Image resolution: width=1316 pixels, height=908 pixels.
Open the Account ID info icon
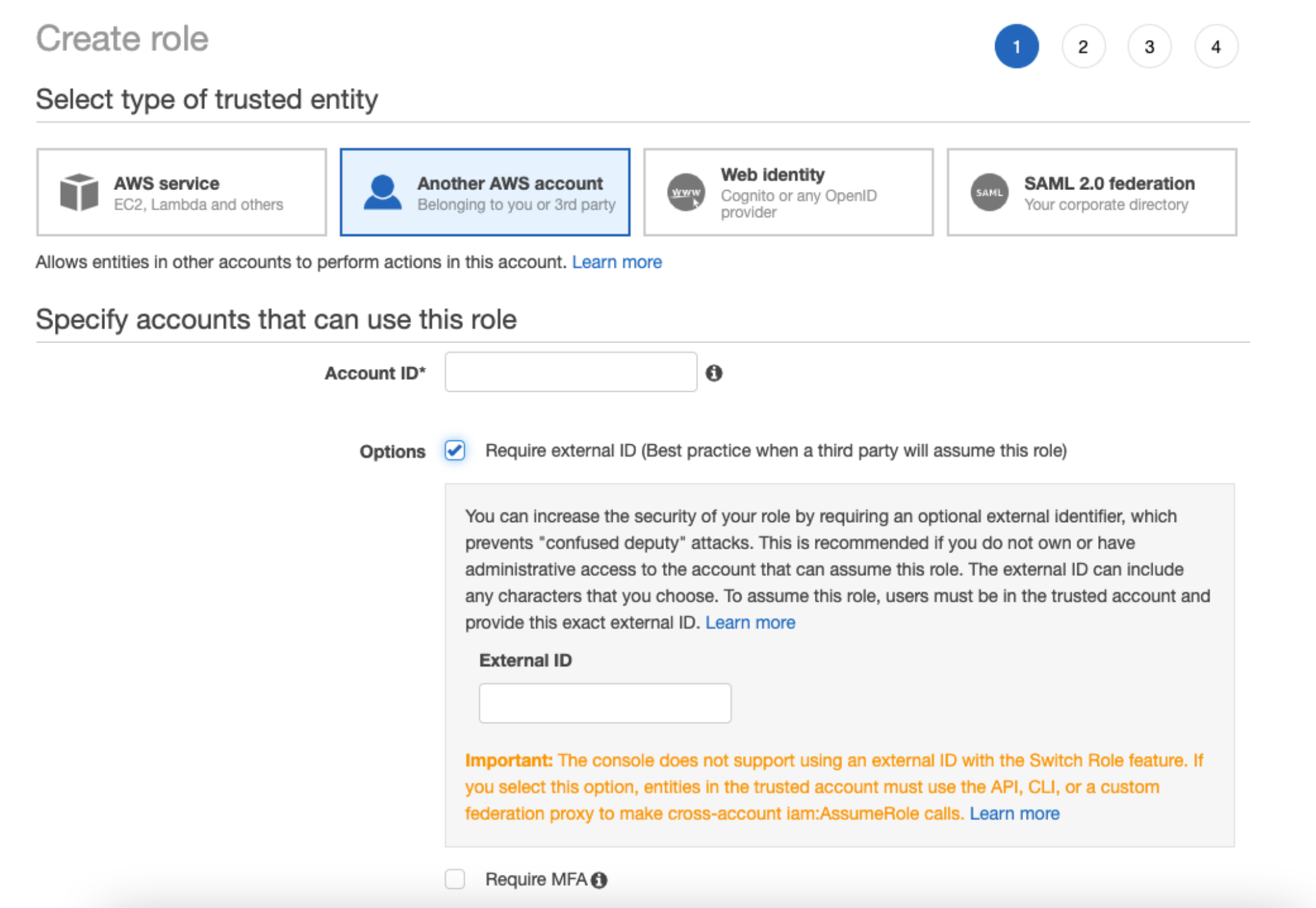(714, 373)
